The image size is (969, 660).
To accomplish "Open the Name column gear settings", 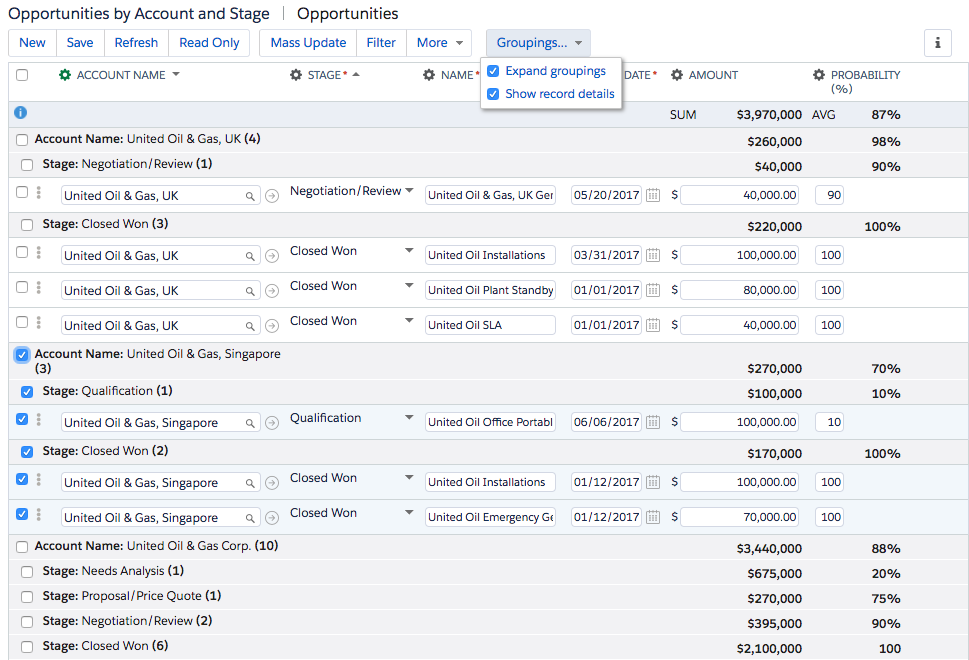I will (x=429, y=75).
